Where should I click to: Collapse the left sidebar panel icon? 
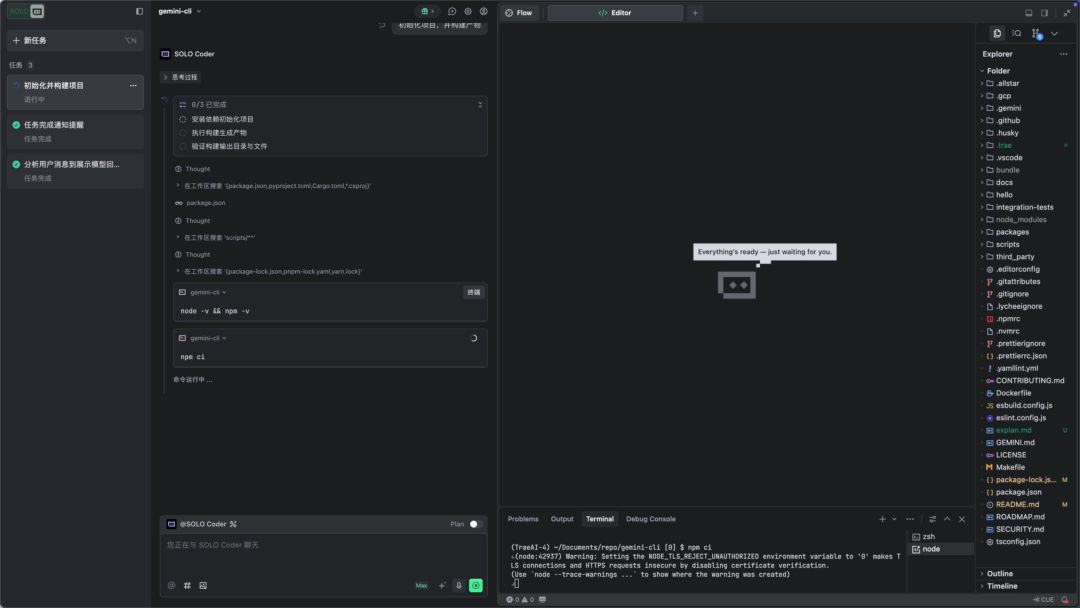coord(139,11)
